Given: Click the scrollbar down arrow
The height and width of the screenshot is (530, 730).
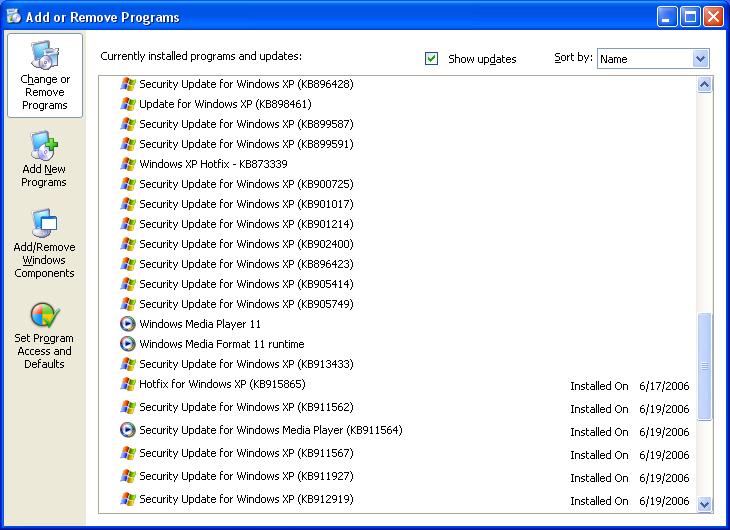Looking at the screenshot, I should 704,504.
